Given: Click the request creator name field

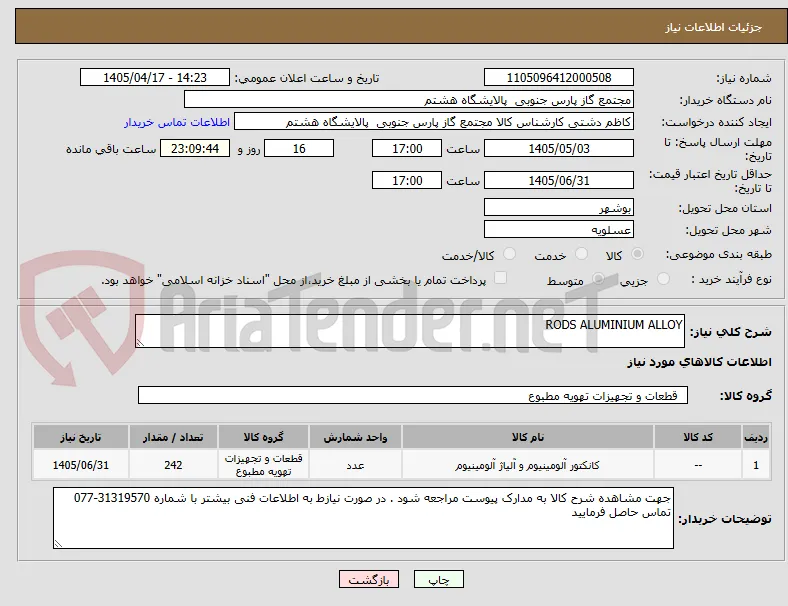Looking at the screenshot, I should coord(434,122).
